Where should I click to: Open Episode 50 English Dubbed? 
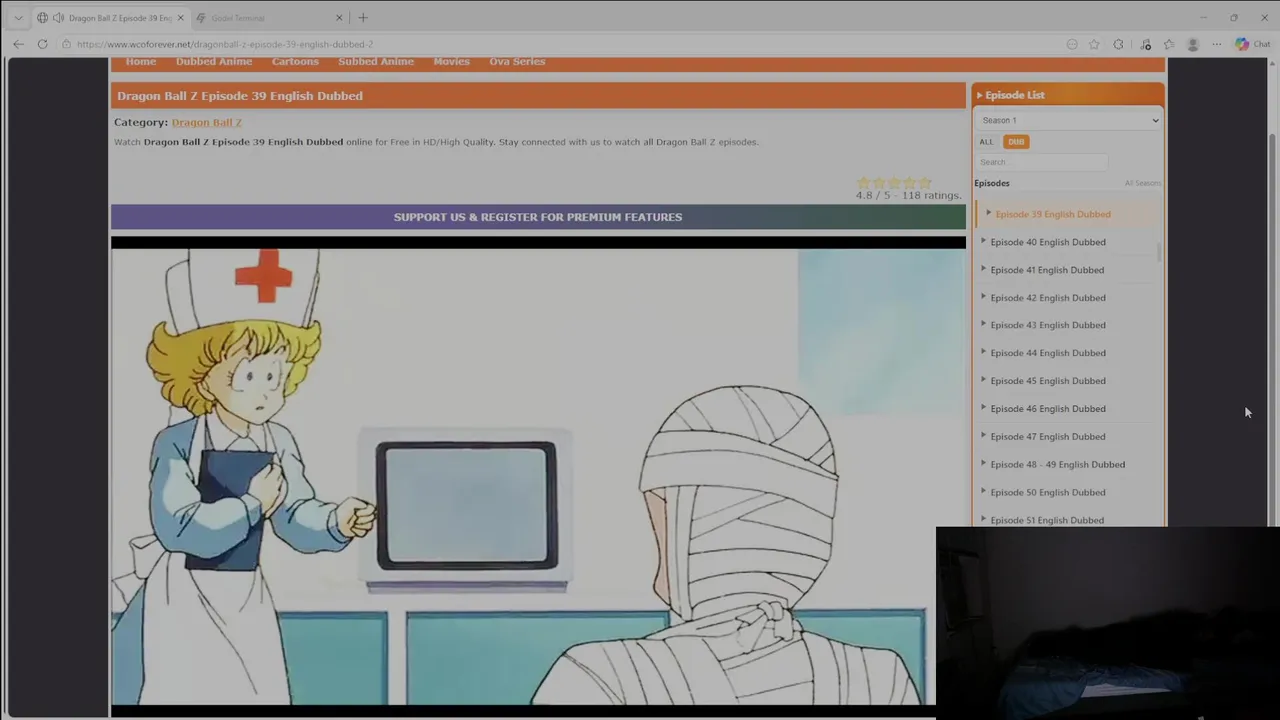point(1048,493)
